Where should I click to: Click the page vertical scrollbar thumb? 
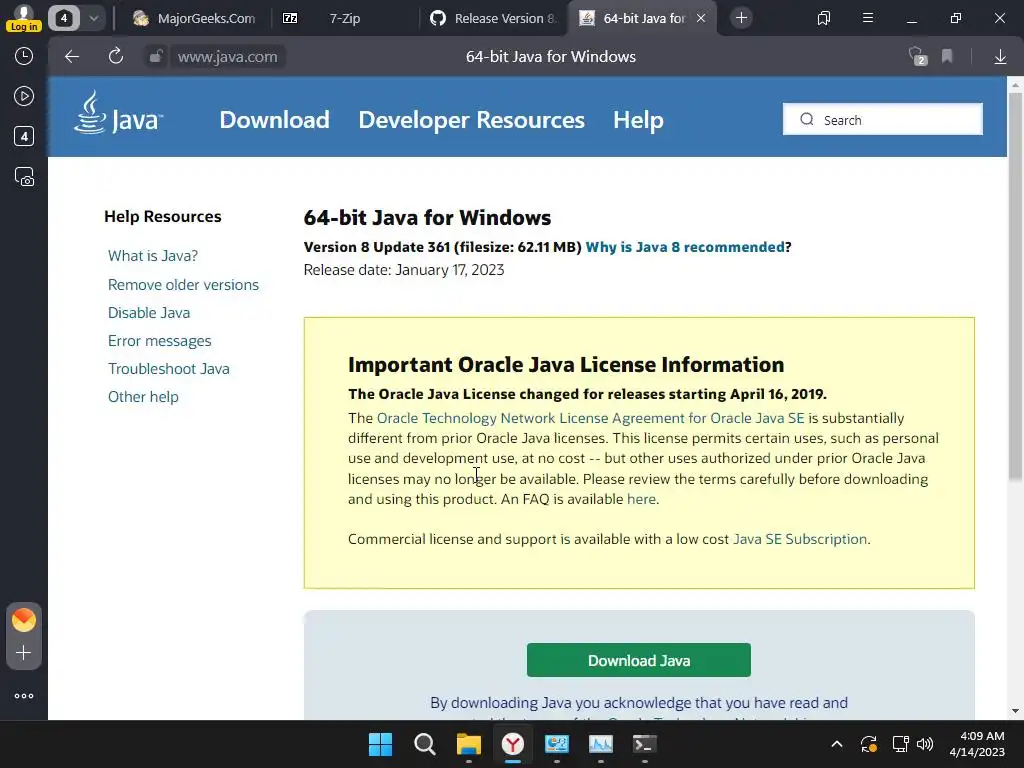(1015, 287)
